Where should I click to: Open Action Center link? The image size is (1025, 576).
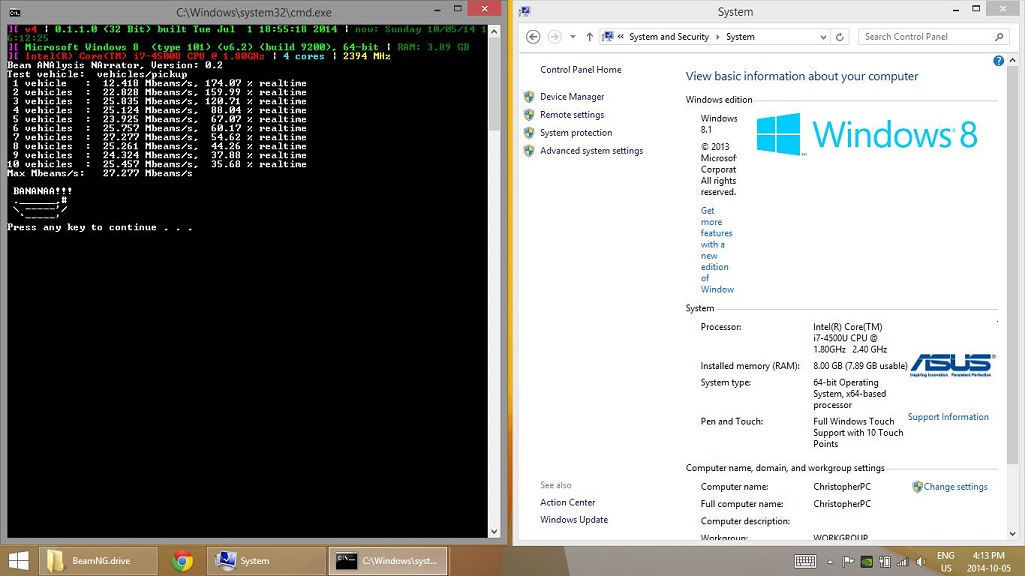click(x=567, y=502)
